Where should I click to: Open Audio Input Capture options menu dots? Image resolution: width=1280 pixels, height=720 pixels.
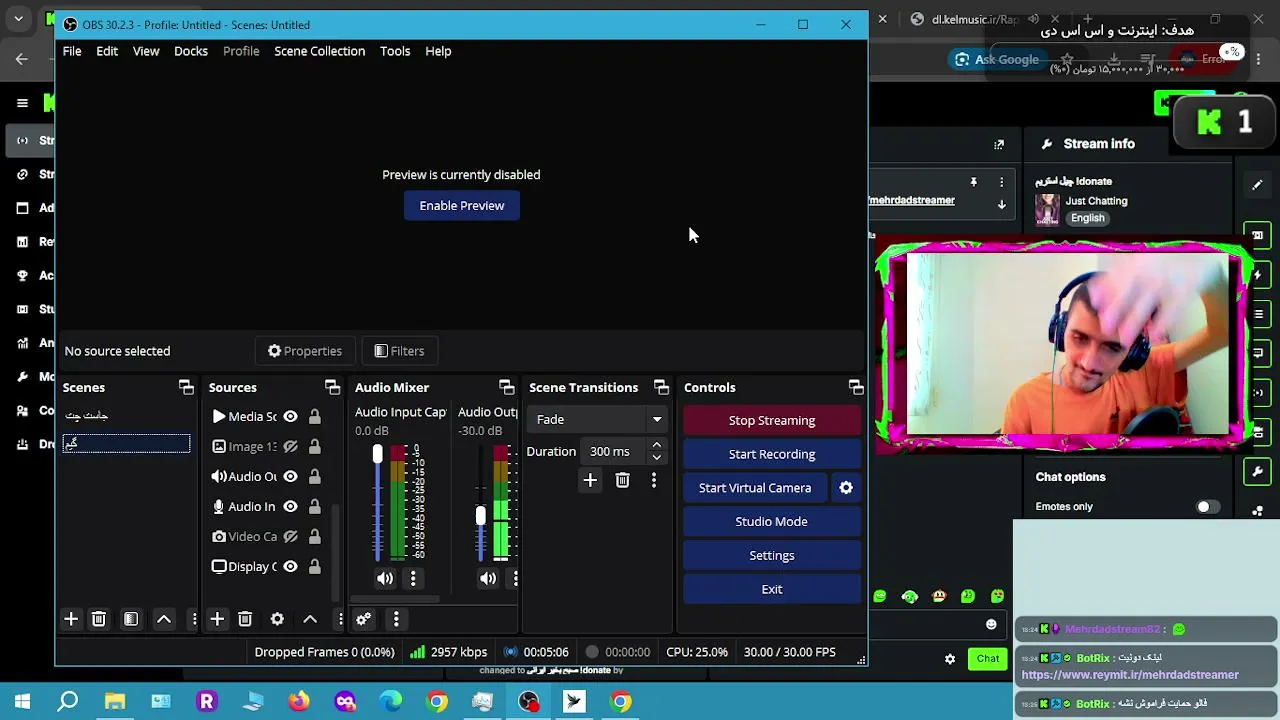[413, 578]
